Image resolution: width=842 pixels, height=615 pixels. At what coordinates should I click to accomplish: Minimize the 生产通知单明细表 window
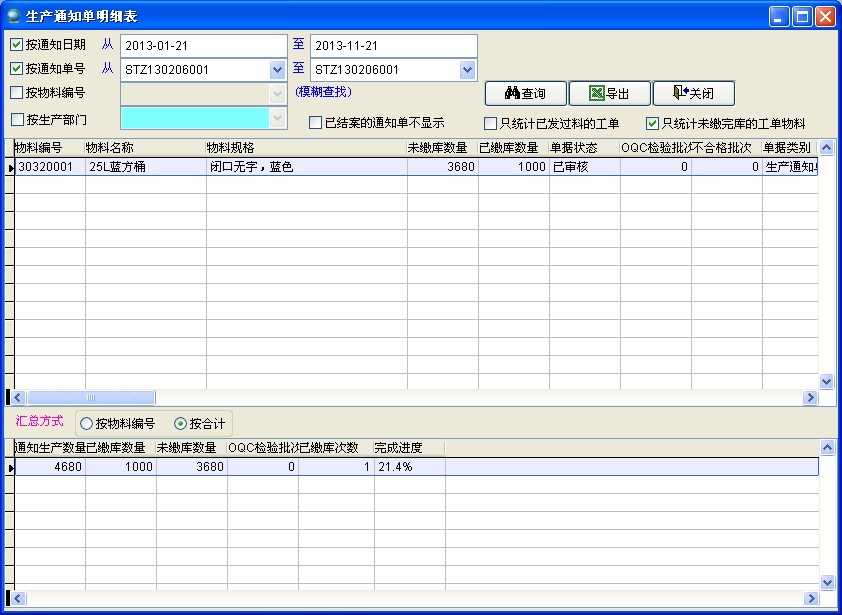(x=779, y=16)
